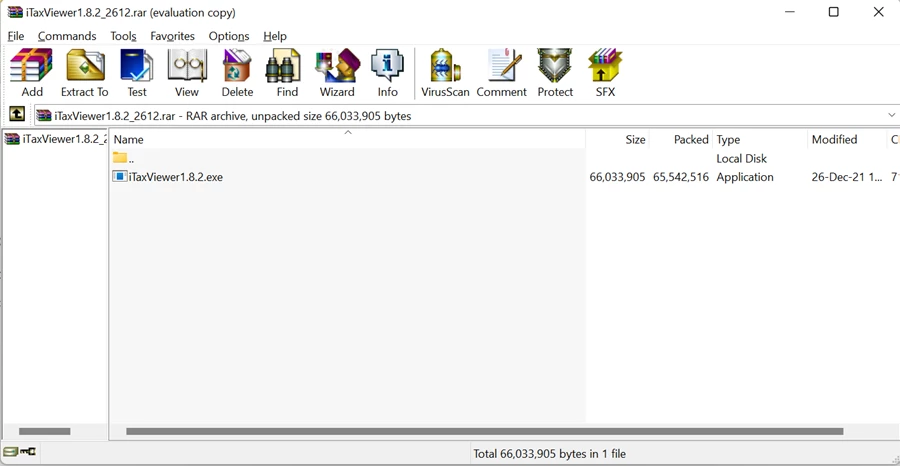Click the tree pane horizontal scrollbar
900x466 pixels.
45,431
